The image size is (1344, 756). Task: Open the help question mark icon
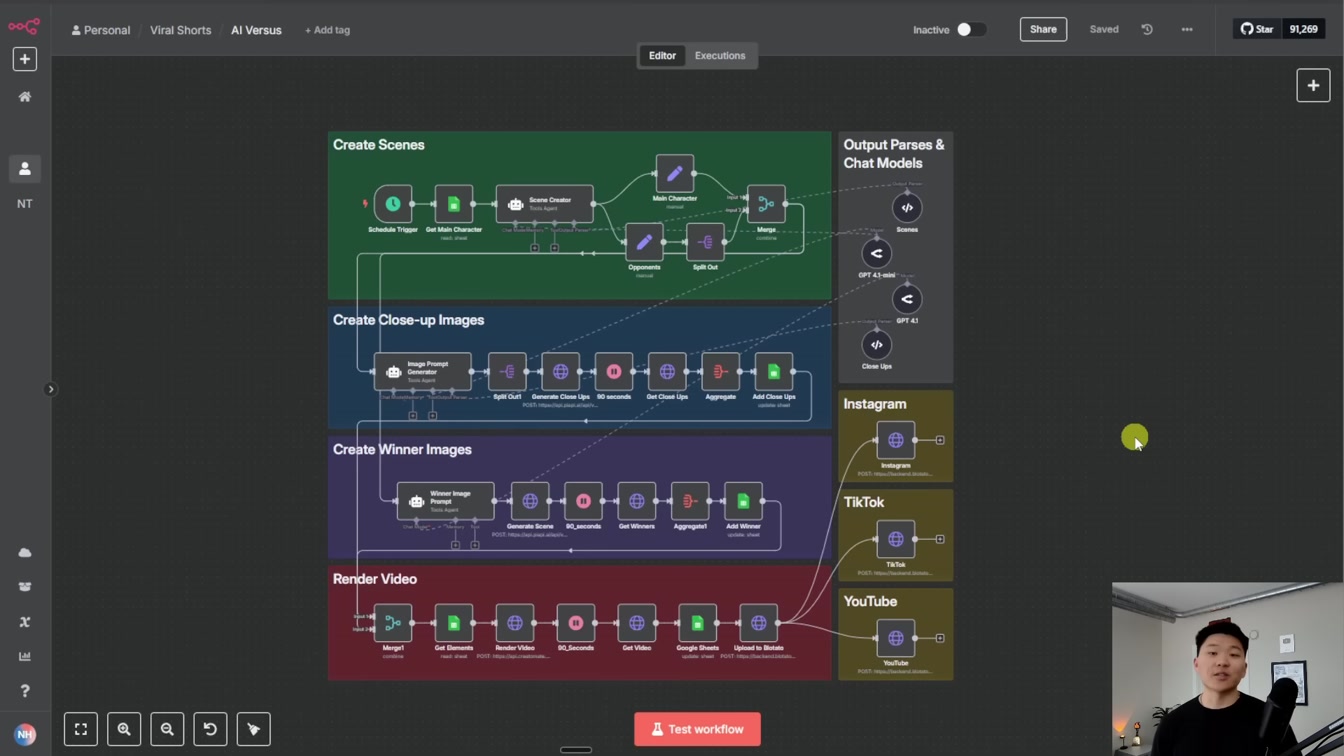click(25, 691)
